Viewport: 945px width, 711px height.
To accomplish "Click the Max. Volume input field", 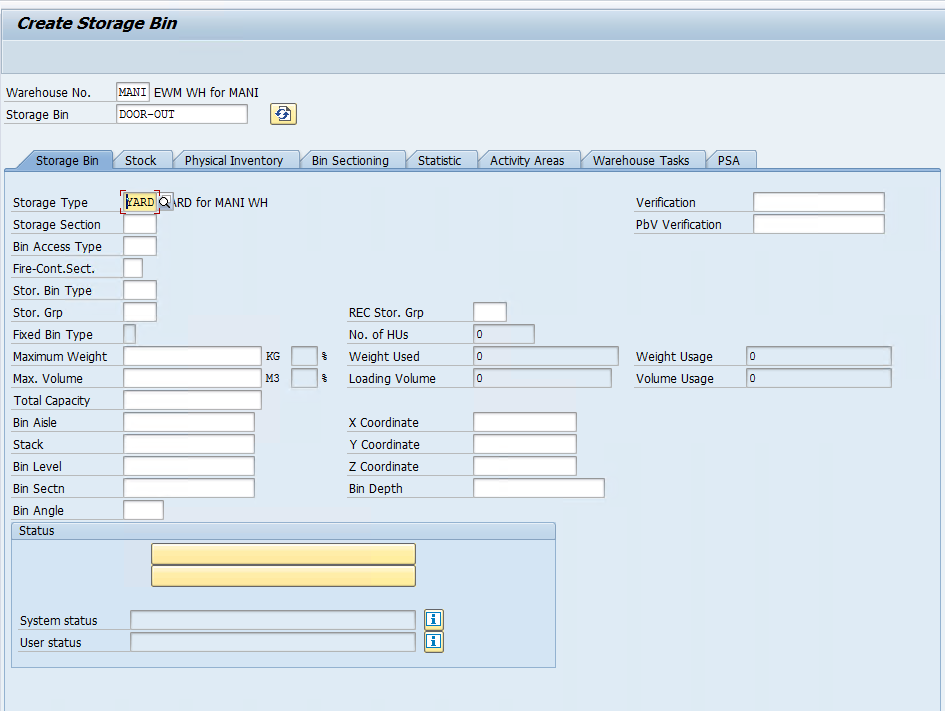I will coord(192,378).
